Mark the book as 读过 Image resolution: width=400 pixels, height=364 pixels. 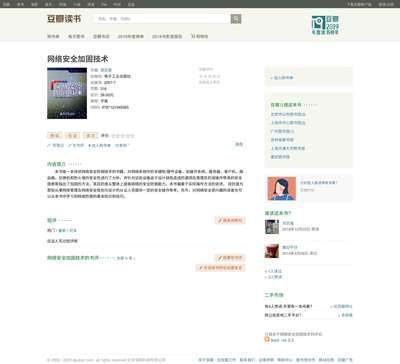90,136
